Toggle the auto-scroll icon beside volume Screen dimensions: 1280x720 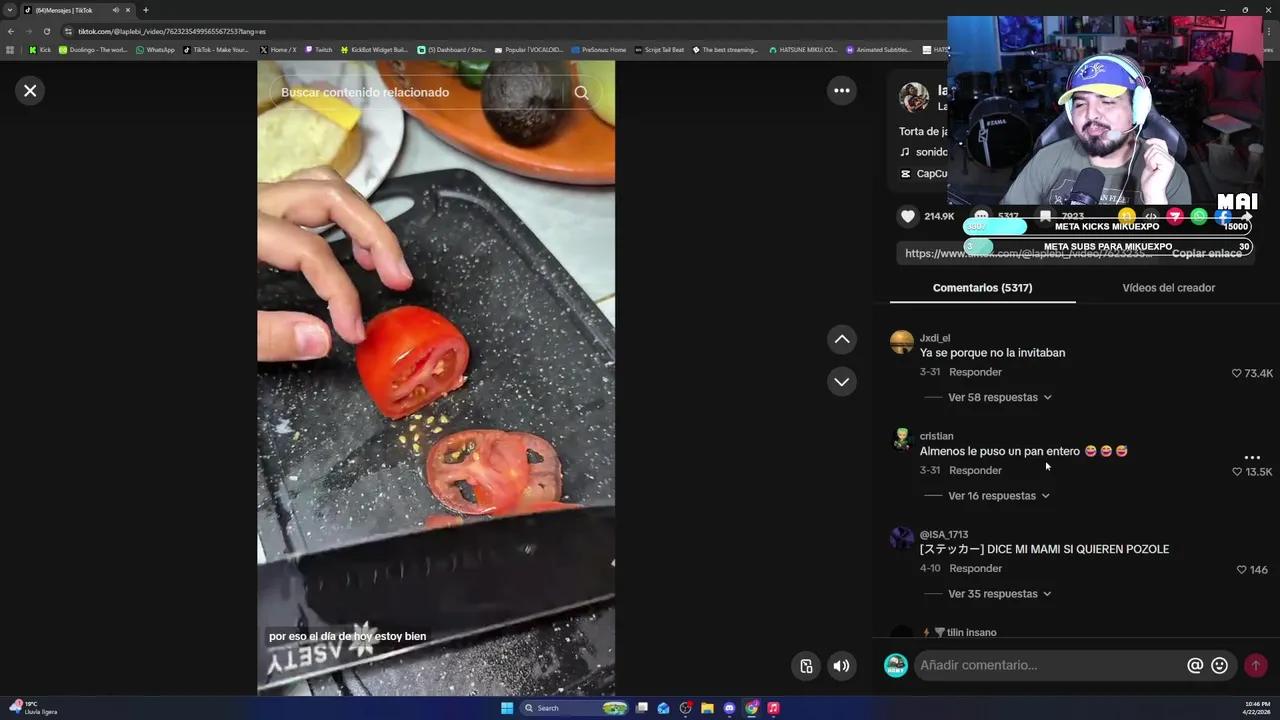(x=806, y=666)
